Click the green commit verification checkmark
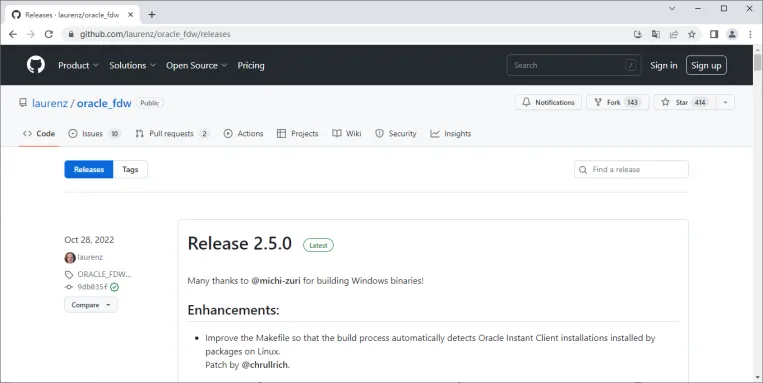 coord(114,287)
